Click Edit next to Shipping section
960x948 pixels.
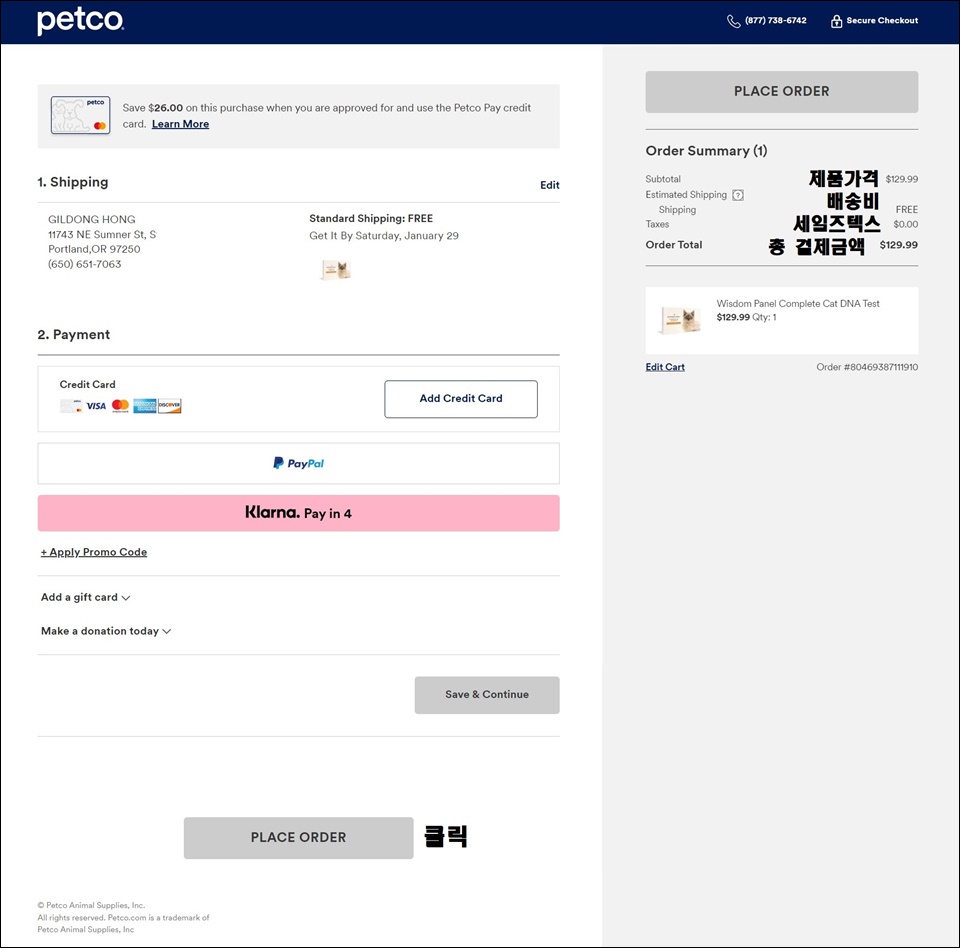pos(549,185)
